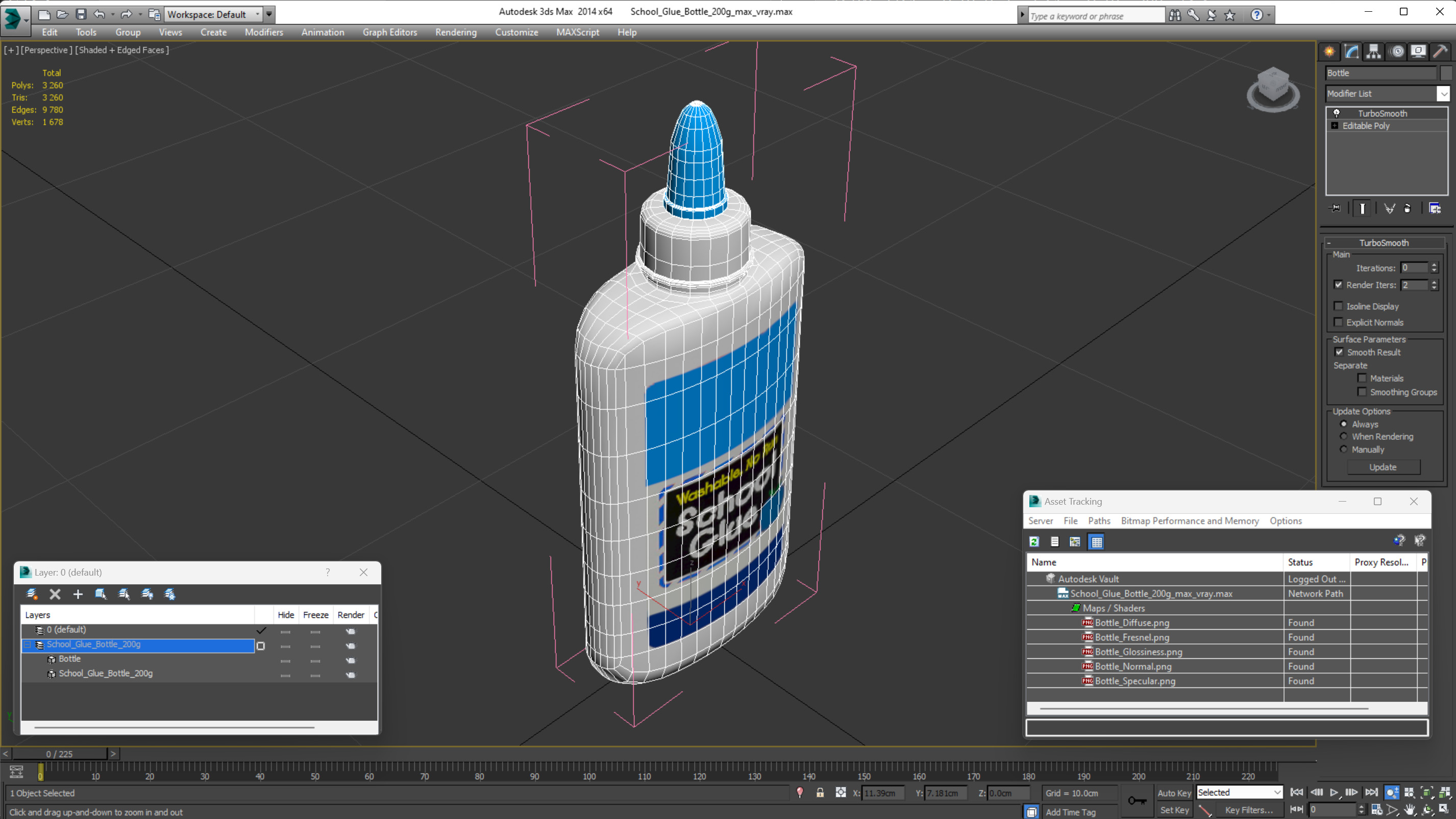Click the Help question mark icon

tap(1256, 15)
